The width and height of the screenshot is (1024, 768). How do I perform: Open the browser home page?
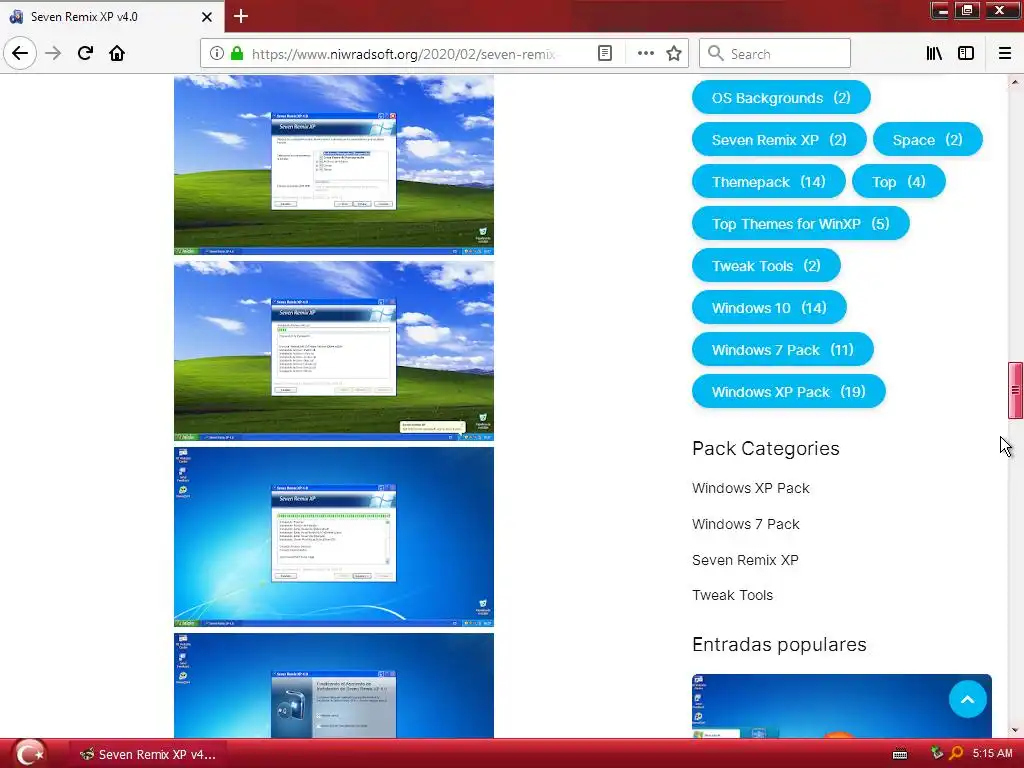(117, 53)
